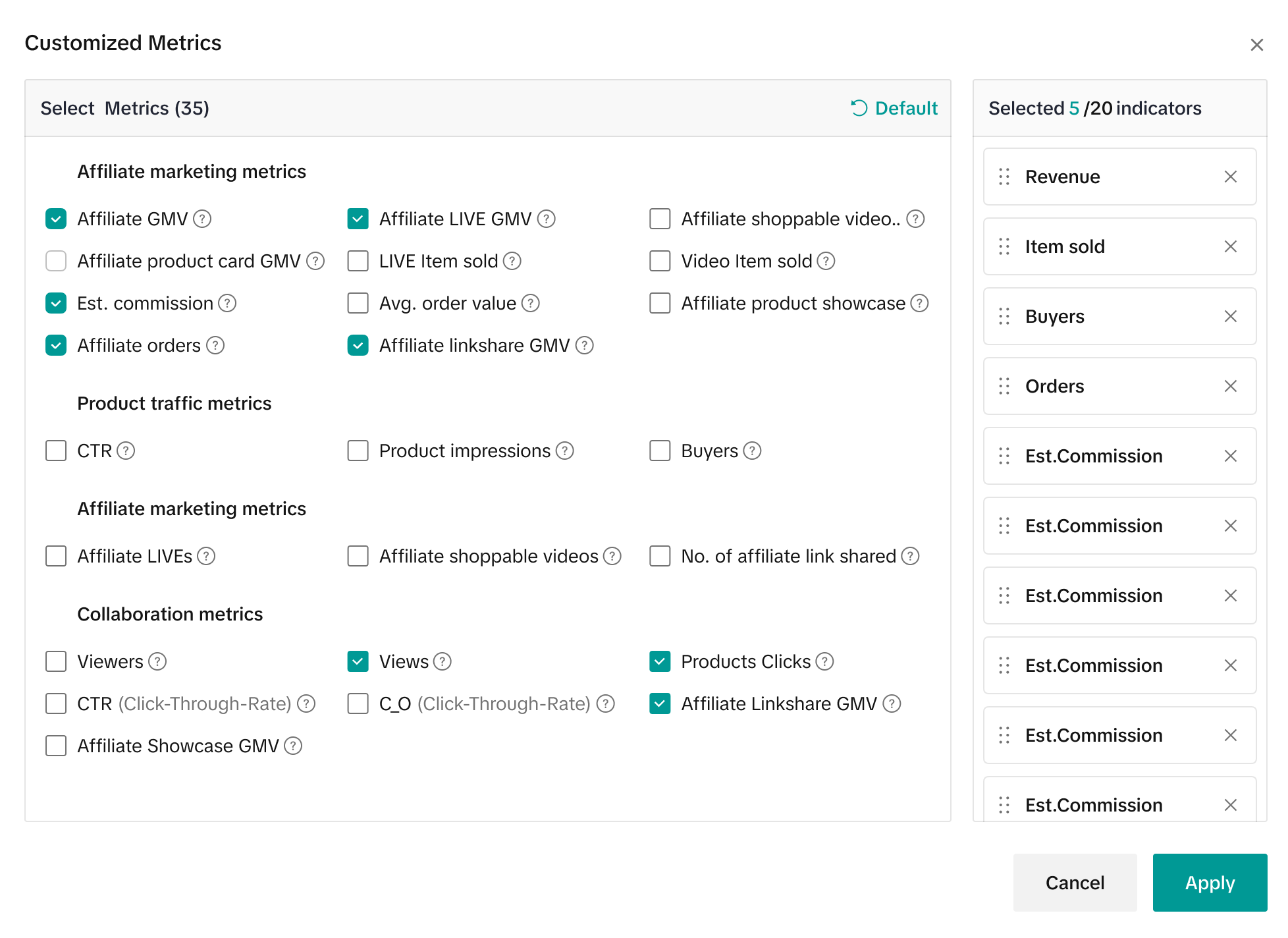Enable the Affiliate LIVEs checkbox
The width and height of the screenshot is (1288, 938).
(56, 556)
